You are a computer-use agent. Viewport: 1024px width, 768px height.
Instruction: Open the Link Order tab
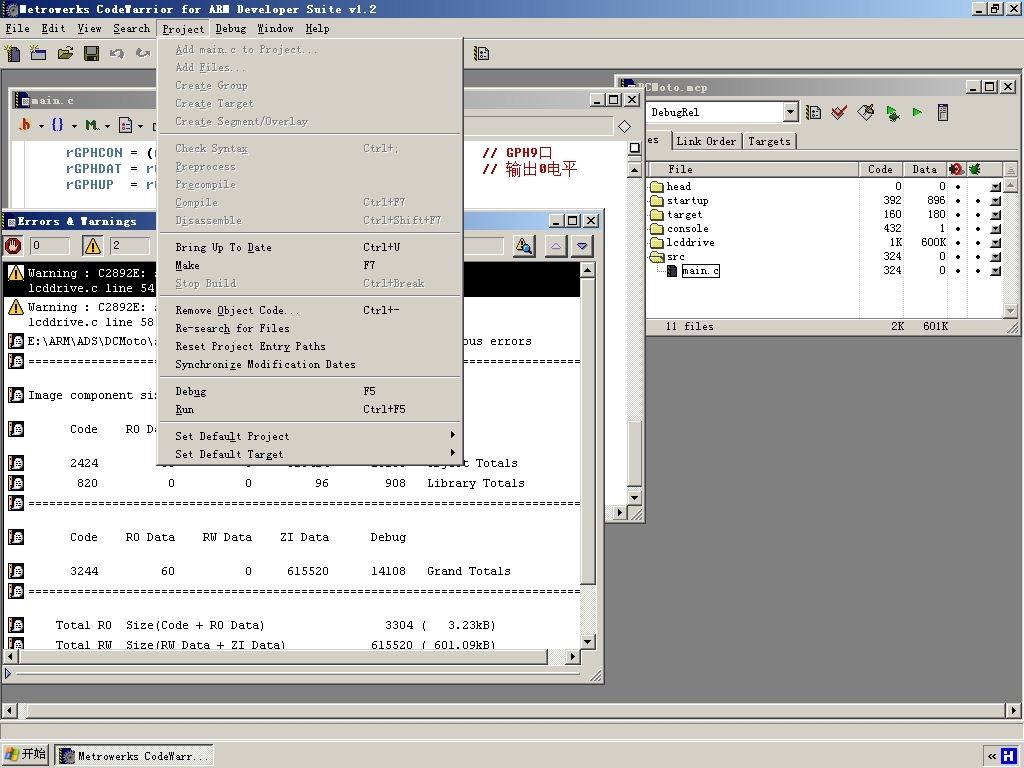[x=706, y=141]
